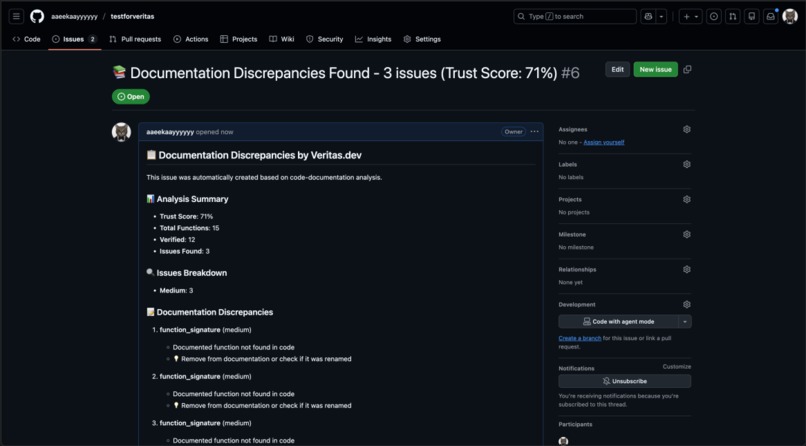The image size is (806, 446).
Task: Click the Owner badge on comment
Action: click(514, 132)
